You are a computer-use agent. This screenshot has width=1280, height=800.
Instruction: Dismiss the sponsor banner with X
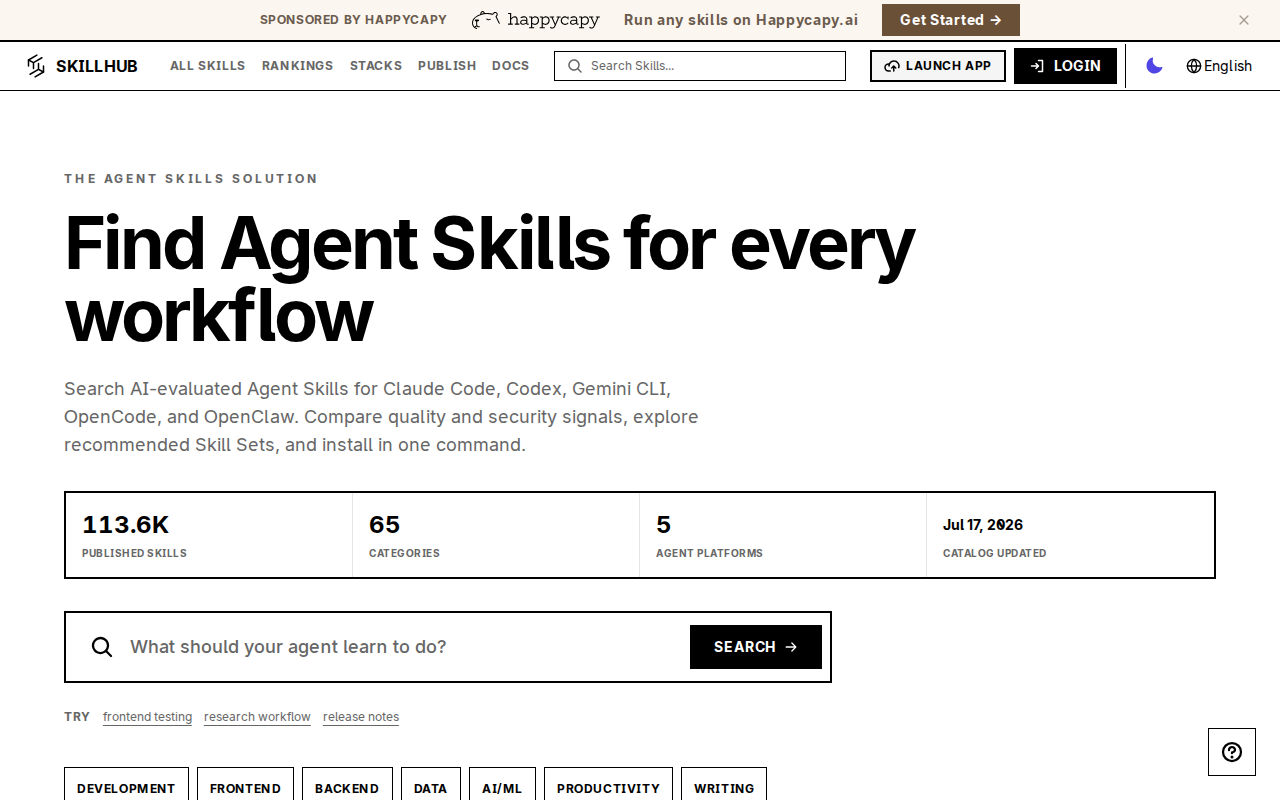(x=1244, y=20)
